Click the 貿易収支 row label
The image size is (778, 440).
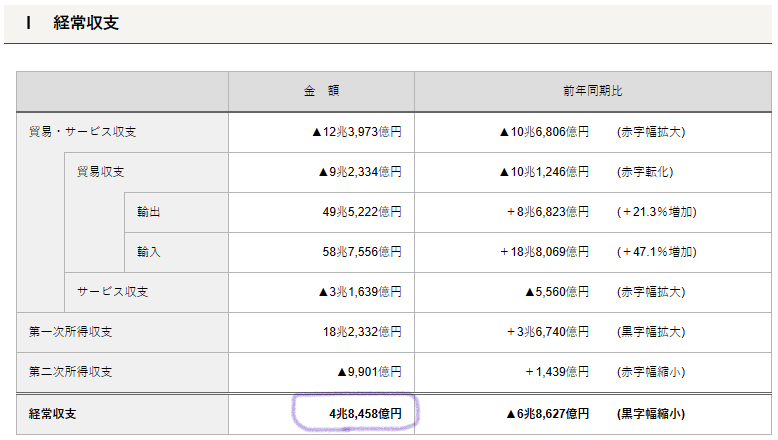[x=100, y=172]
